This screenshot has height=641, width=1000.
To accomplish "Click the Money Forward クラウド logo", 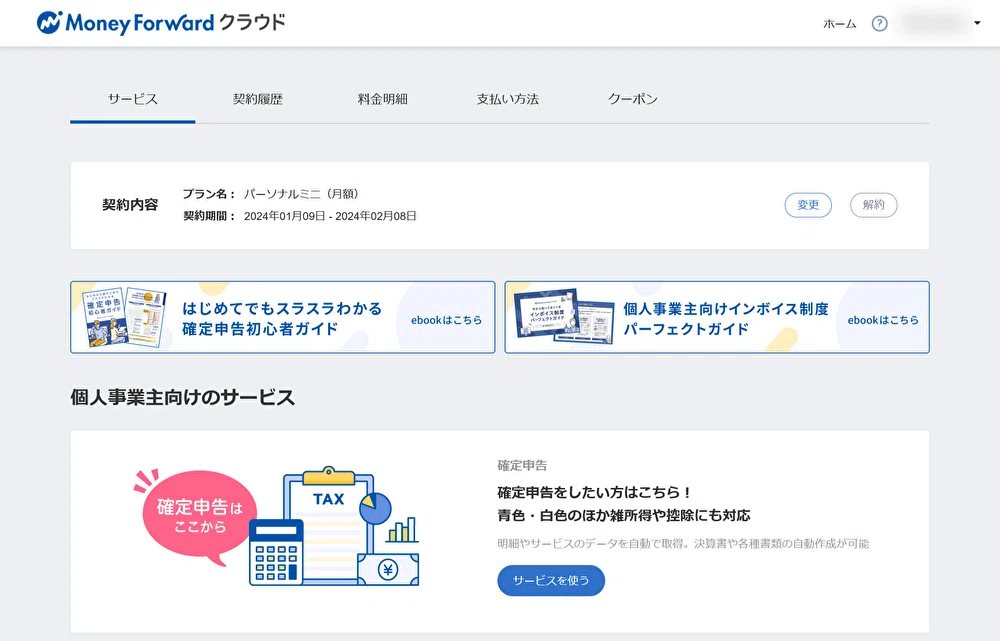I will 161,23.
